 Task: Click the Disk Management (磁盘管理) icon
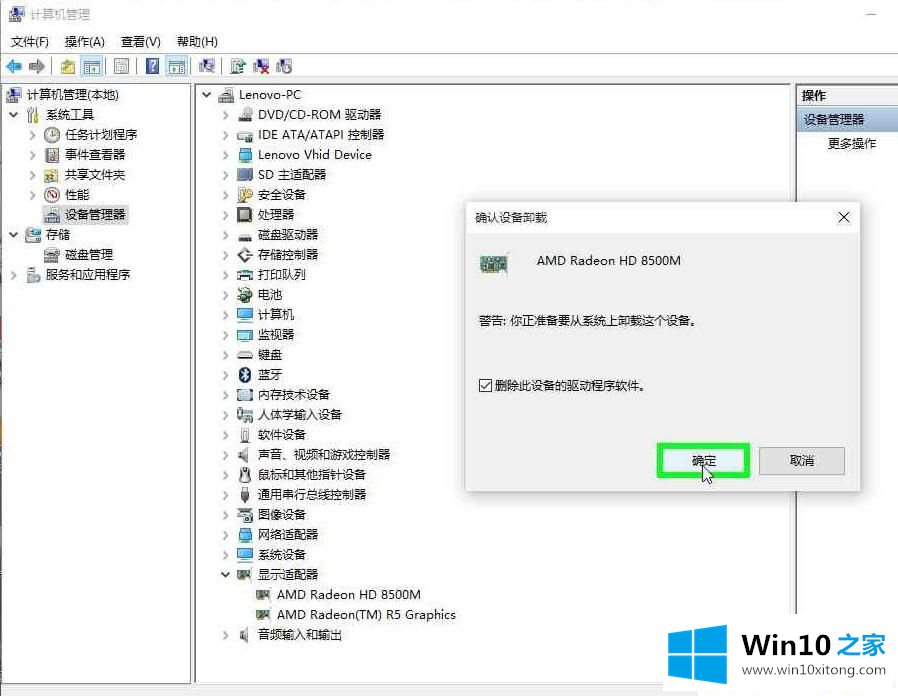point(52,254)
